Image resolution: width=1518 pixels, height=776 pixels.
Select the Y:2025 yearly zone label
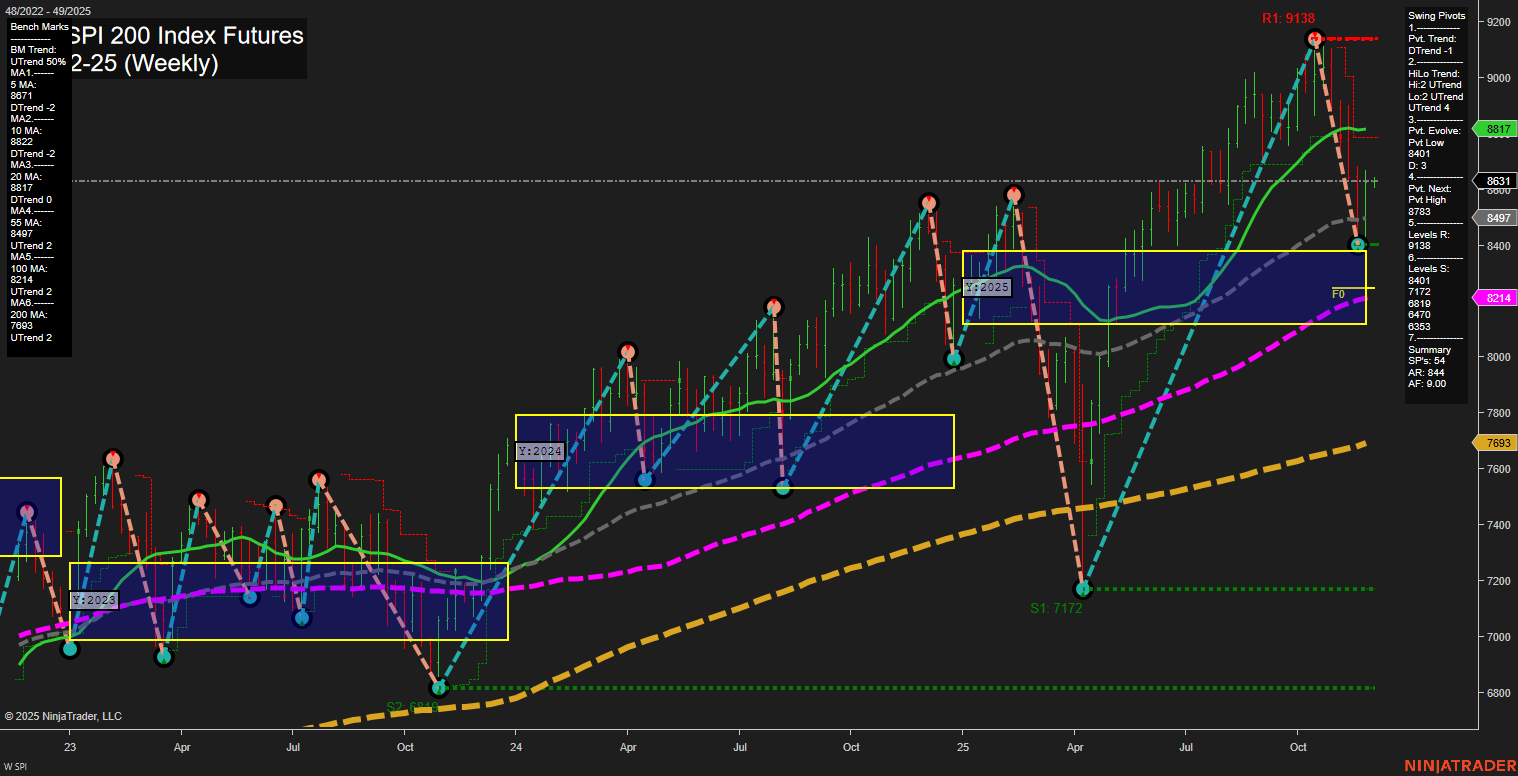click(988, 287)
